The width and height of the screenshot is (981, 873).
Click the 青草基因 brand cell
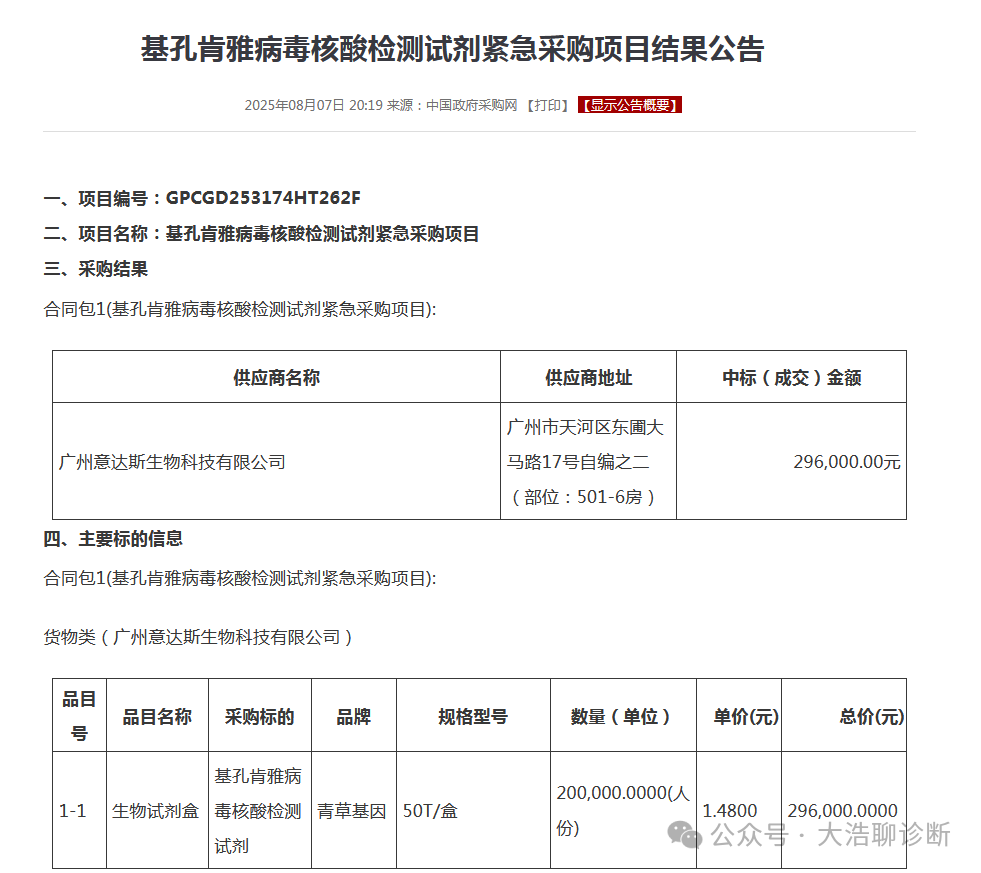[x=352, y=810]
